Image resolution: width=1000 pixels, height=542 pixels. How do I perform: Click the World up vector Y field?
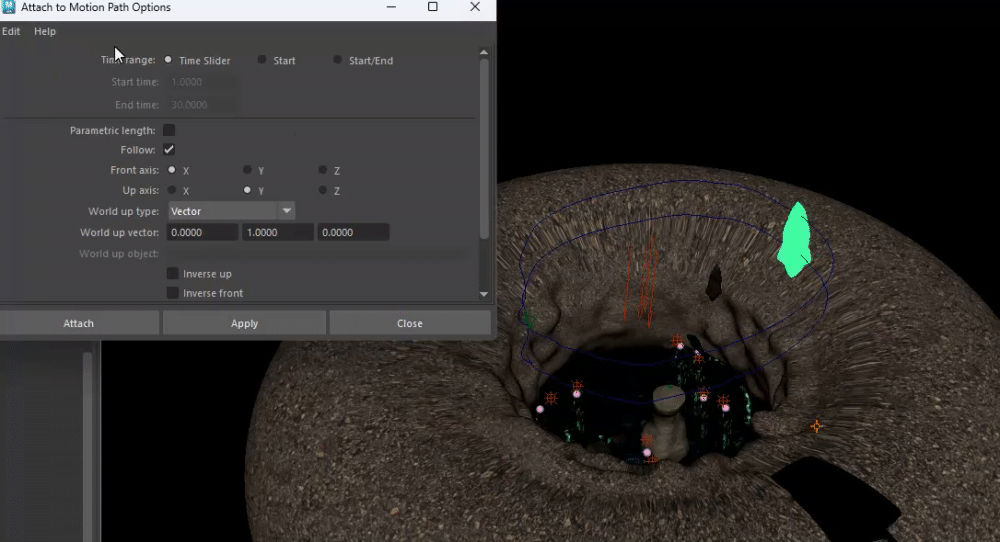pyautogui.click(x=277, y=232)
